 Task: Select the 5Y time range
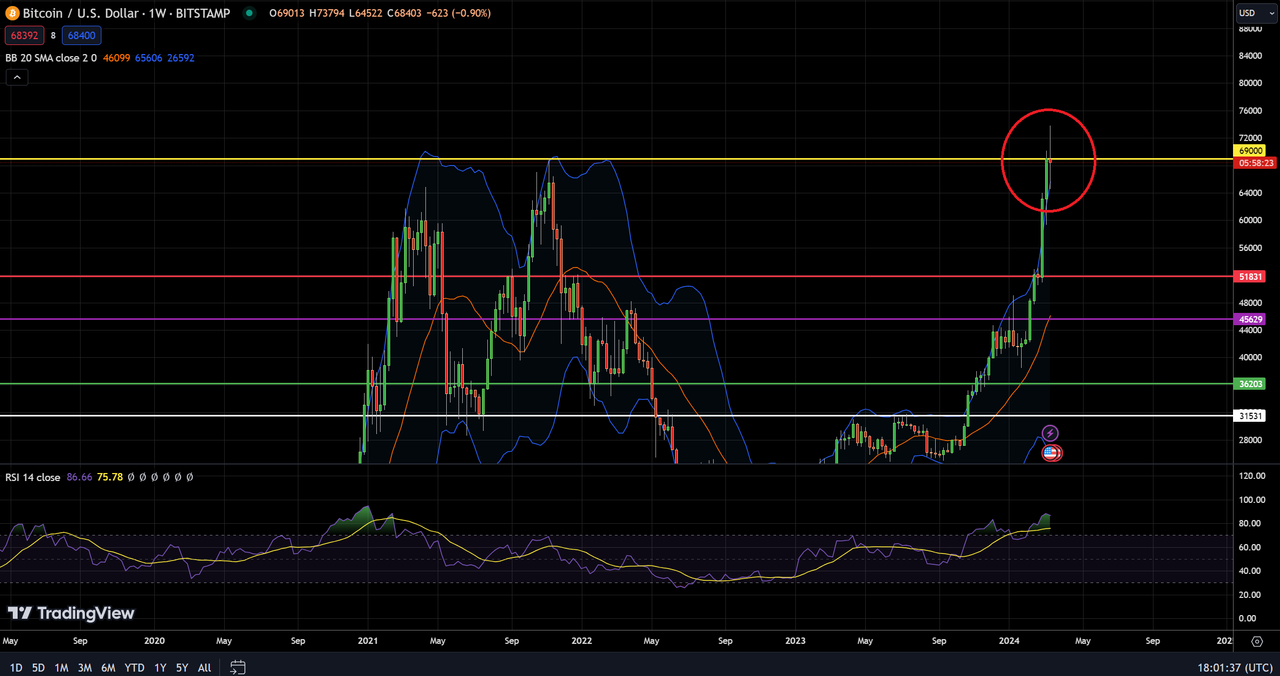click(x=181, y=667)
